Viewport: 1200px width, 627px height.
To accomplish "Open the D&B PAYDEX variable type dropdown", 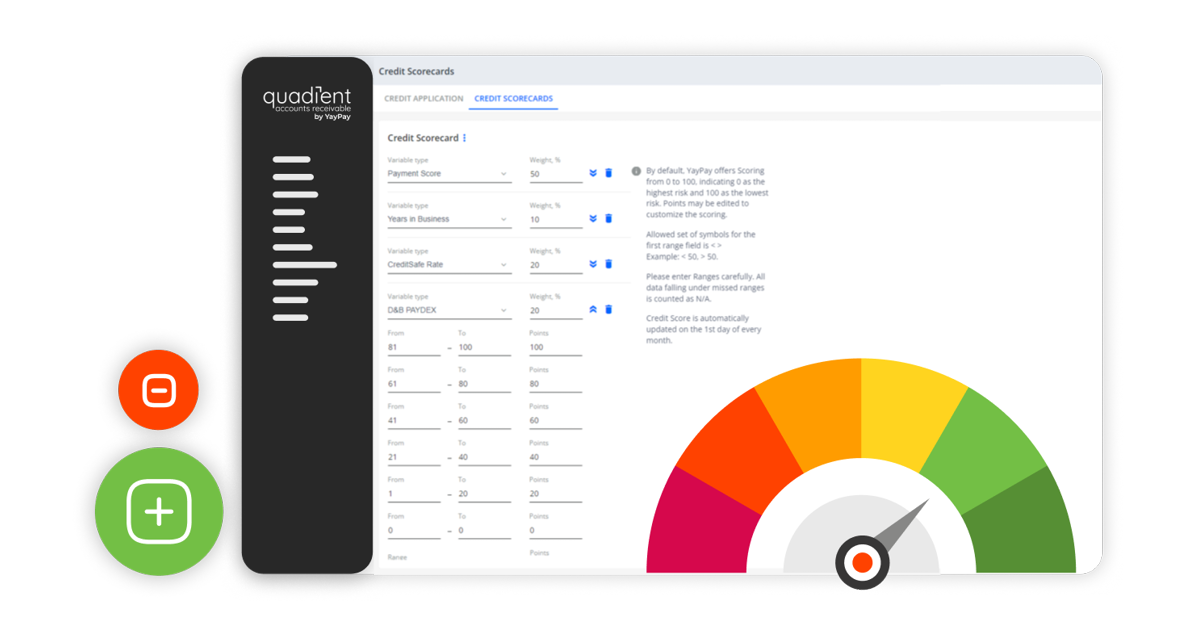I will pos(505,310).
